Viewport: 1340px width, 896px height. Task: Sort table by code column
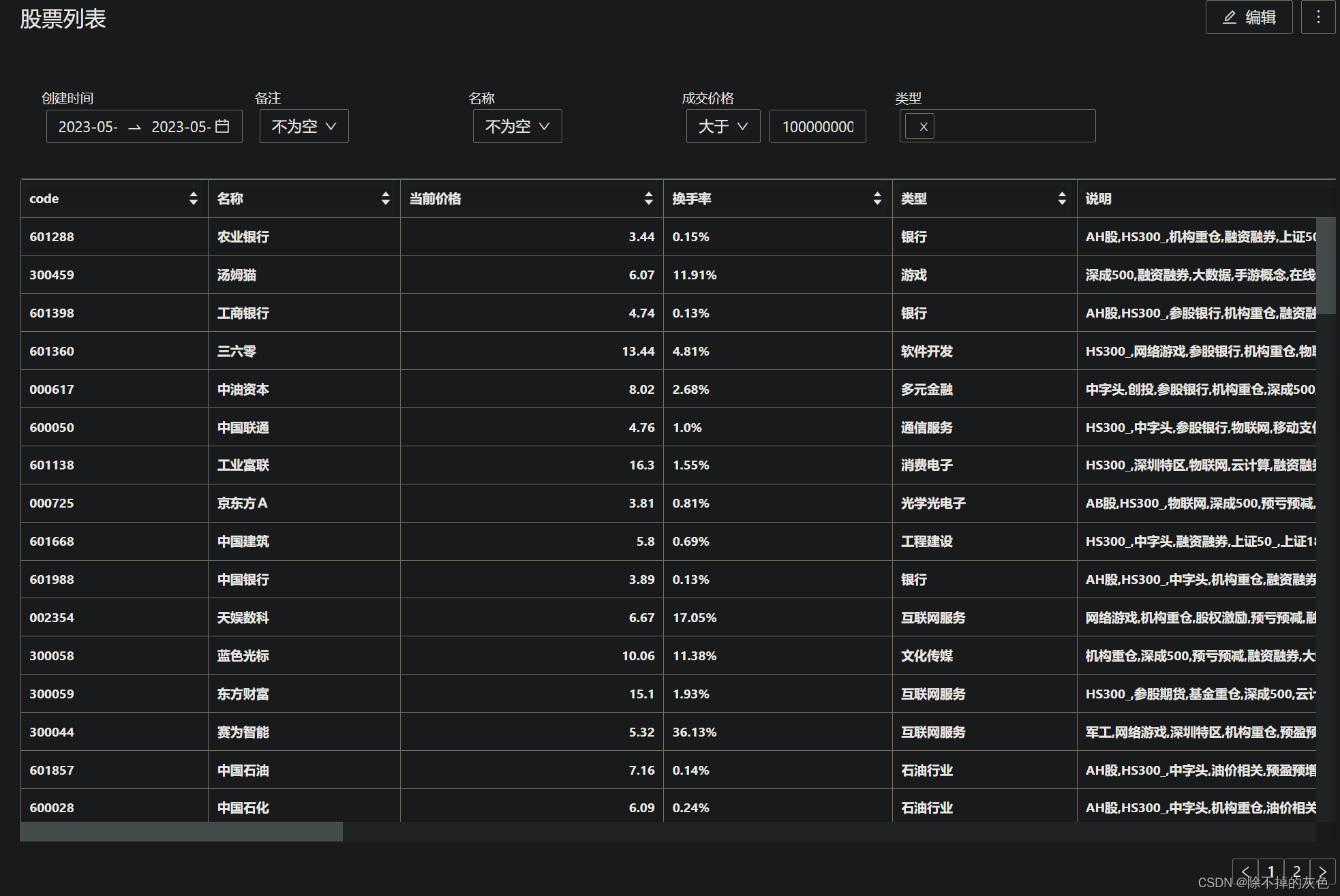coord(194,198)
